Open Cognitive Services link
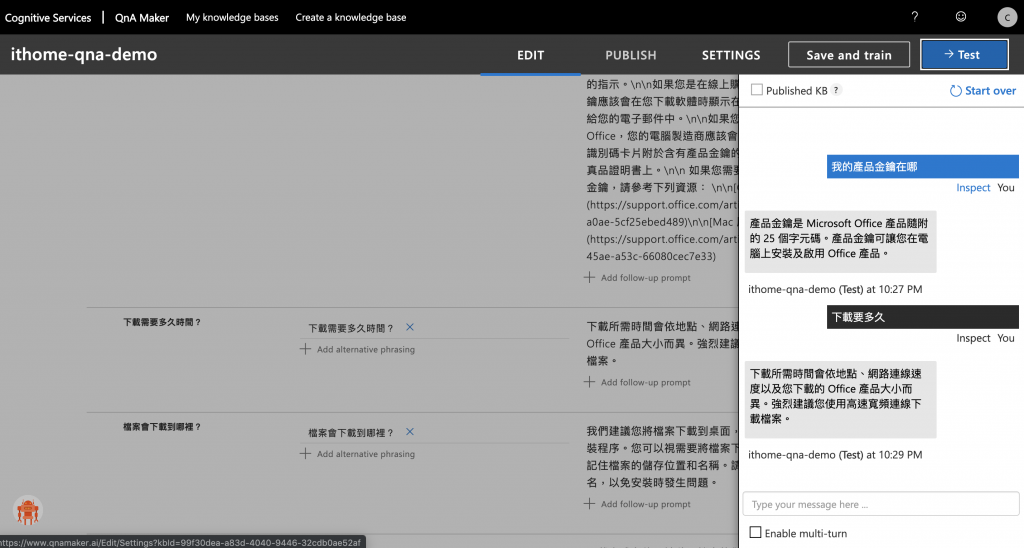Image resolution: width=1024 pixels, height=548 pixels. [x=48, y=18]
